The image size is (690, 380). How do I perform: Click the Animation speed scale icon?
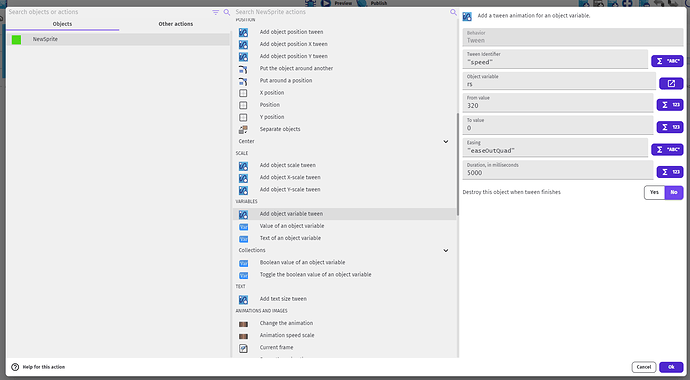coord(243,336)
